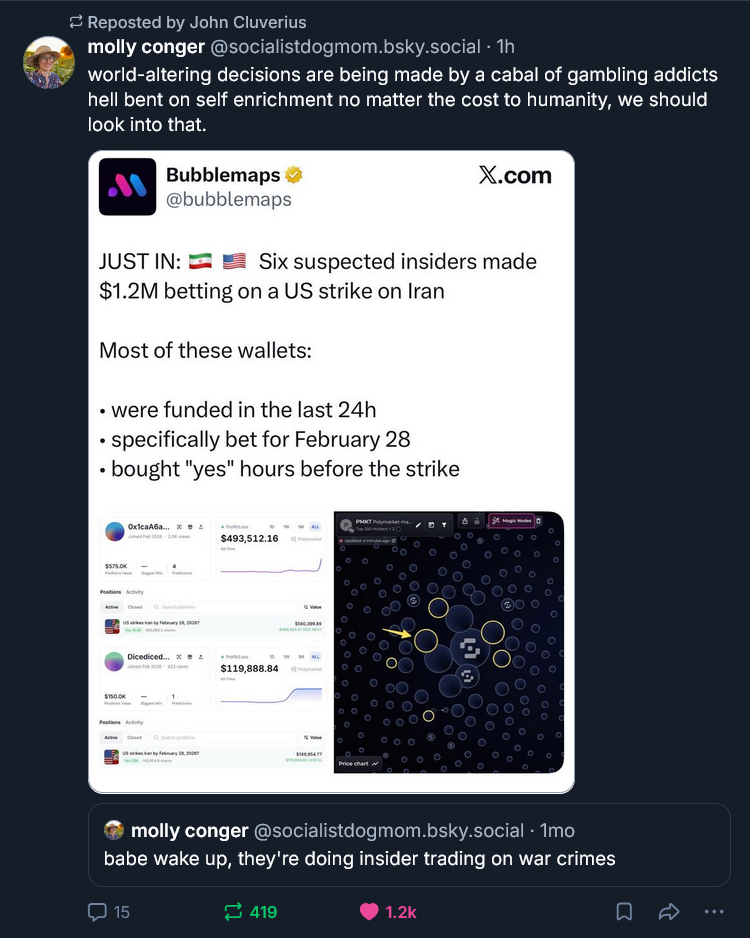Click the small avatar in quoted post
The image size is (750, 938).
coord(115,830)
